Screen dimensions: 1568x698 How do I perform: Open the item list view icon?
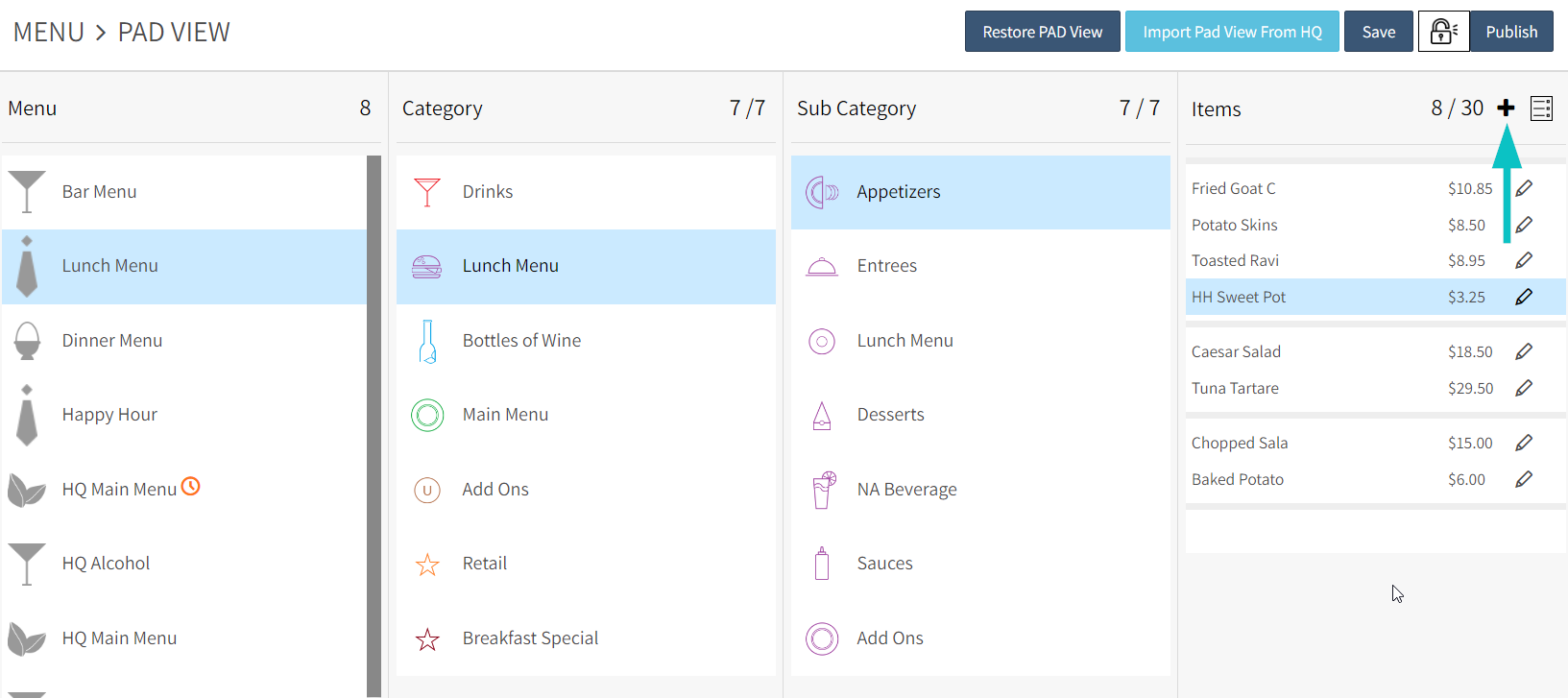point(1541,108)
